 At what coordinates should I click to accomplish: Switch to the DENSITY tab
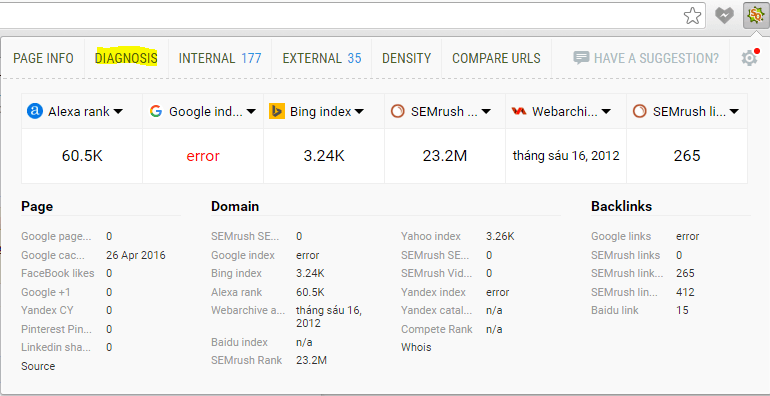[407, 58]
